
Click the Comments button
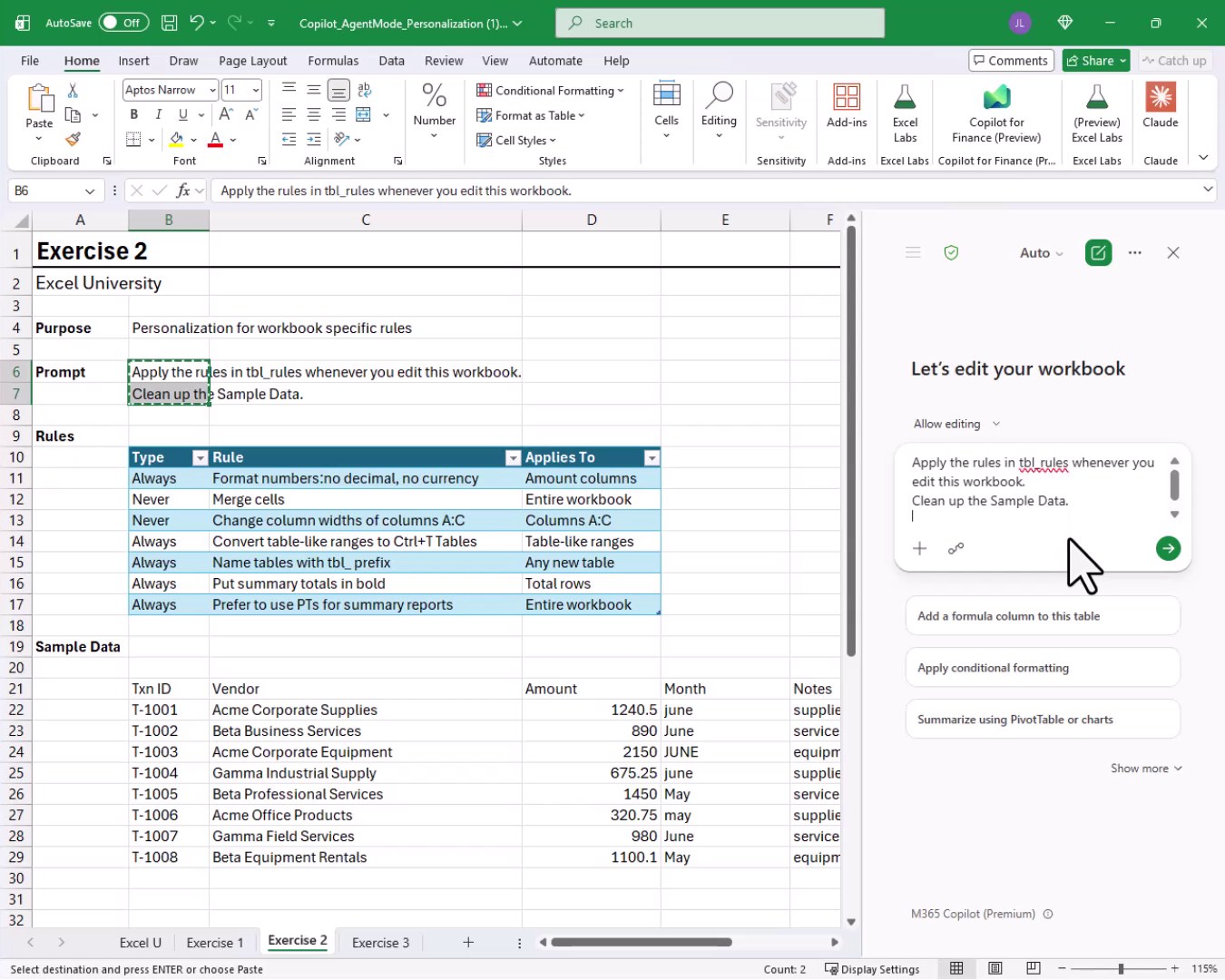point(1011,61)
